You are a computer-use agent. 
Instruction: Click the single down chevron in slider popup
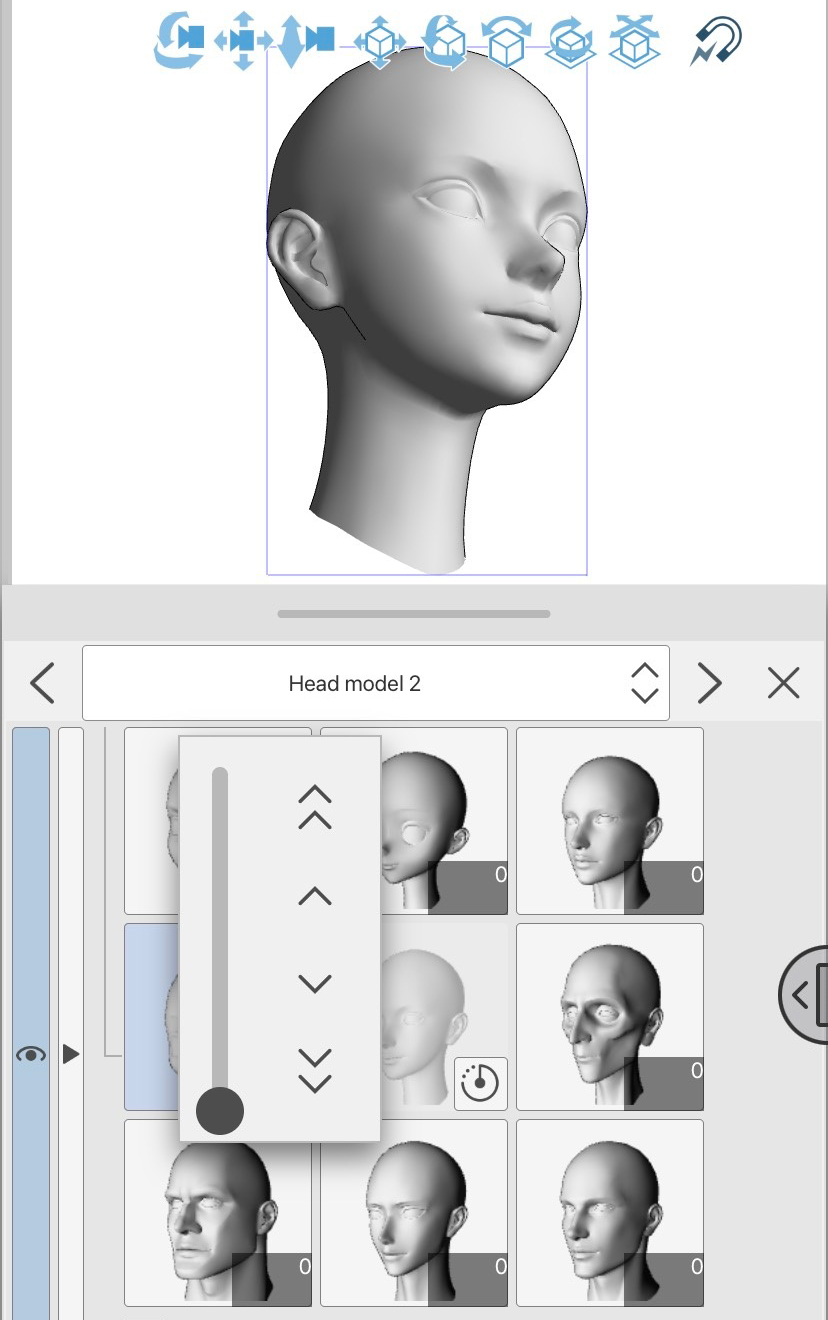pyautogui.click(x=315, y=984)
